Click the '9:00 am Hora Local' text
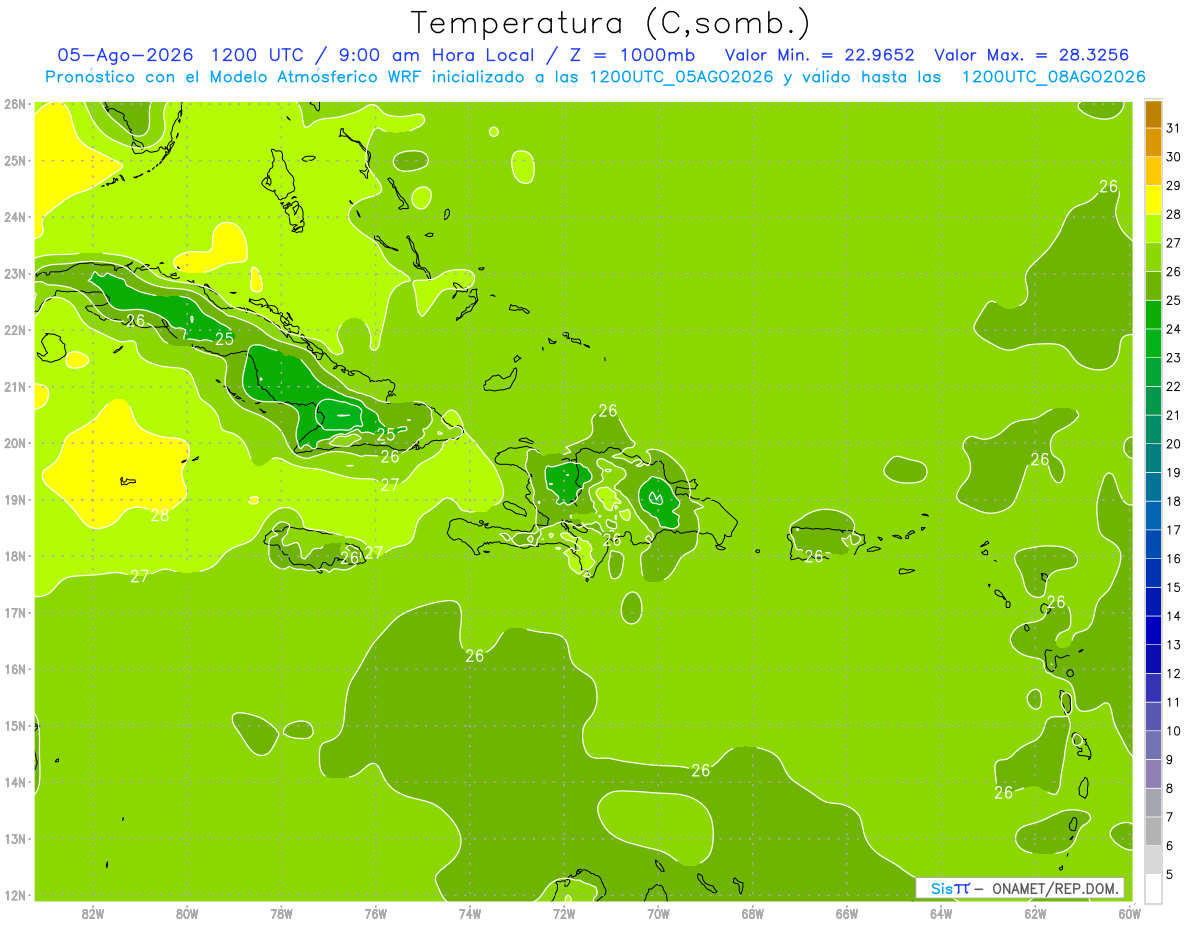Viewport: 1200px width, 927px height. click(443, 55)
